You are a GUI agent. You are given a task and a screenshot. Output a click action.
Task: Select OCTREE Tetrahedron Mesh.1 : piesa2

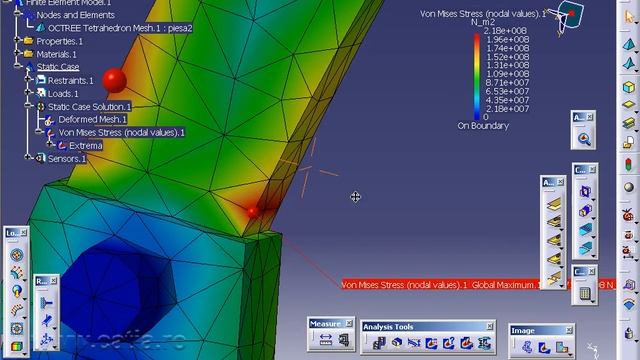[x=120, y=28]
